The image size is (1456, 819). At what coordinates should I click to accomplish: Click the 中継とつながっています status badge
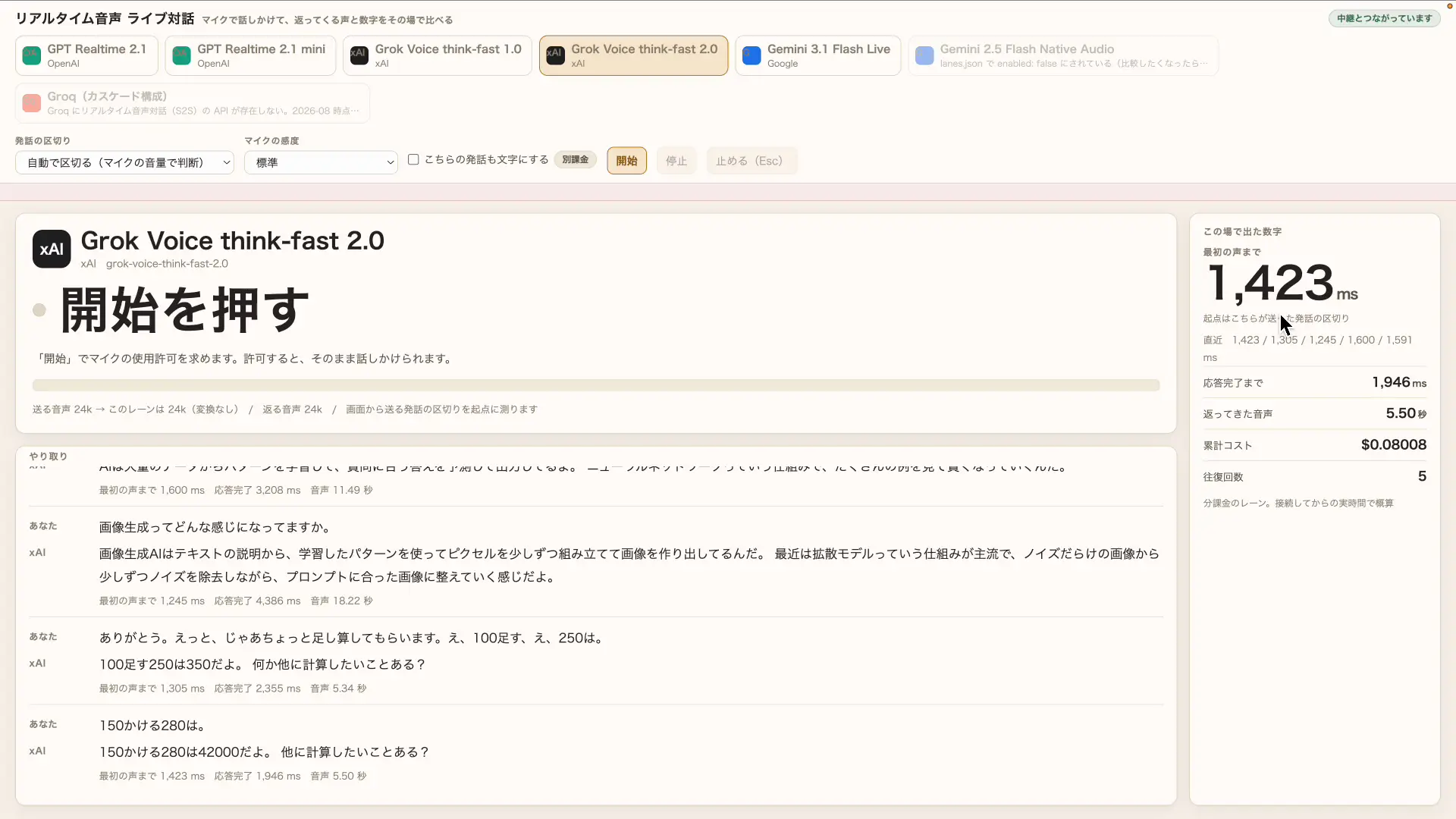[x=1384, y=18]
